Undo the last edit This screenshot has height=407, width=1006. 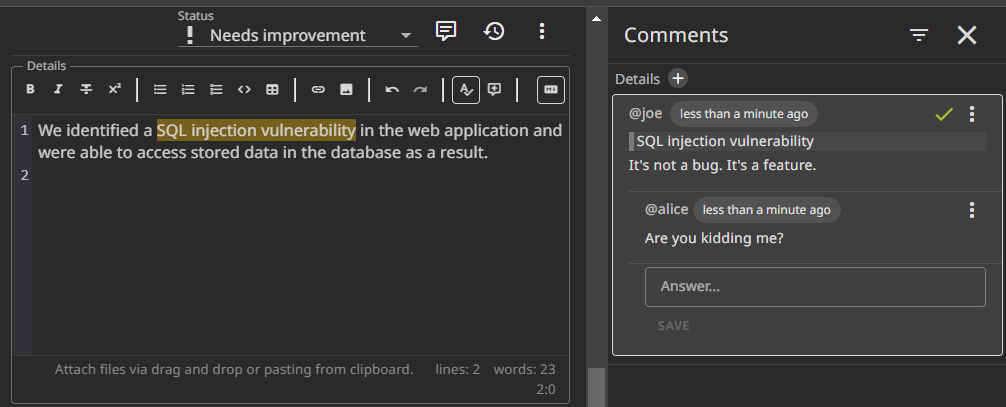(x=392, y=90)
